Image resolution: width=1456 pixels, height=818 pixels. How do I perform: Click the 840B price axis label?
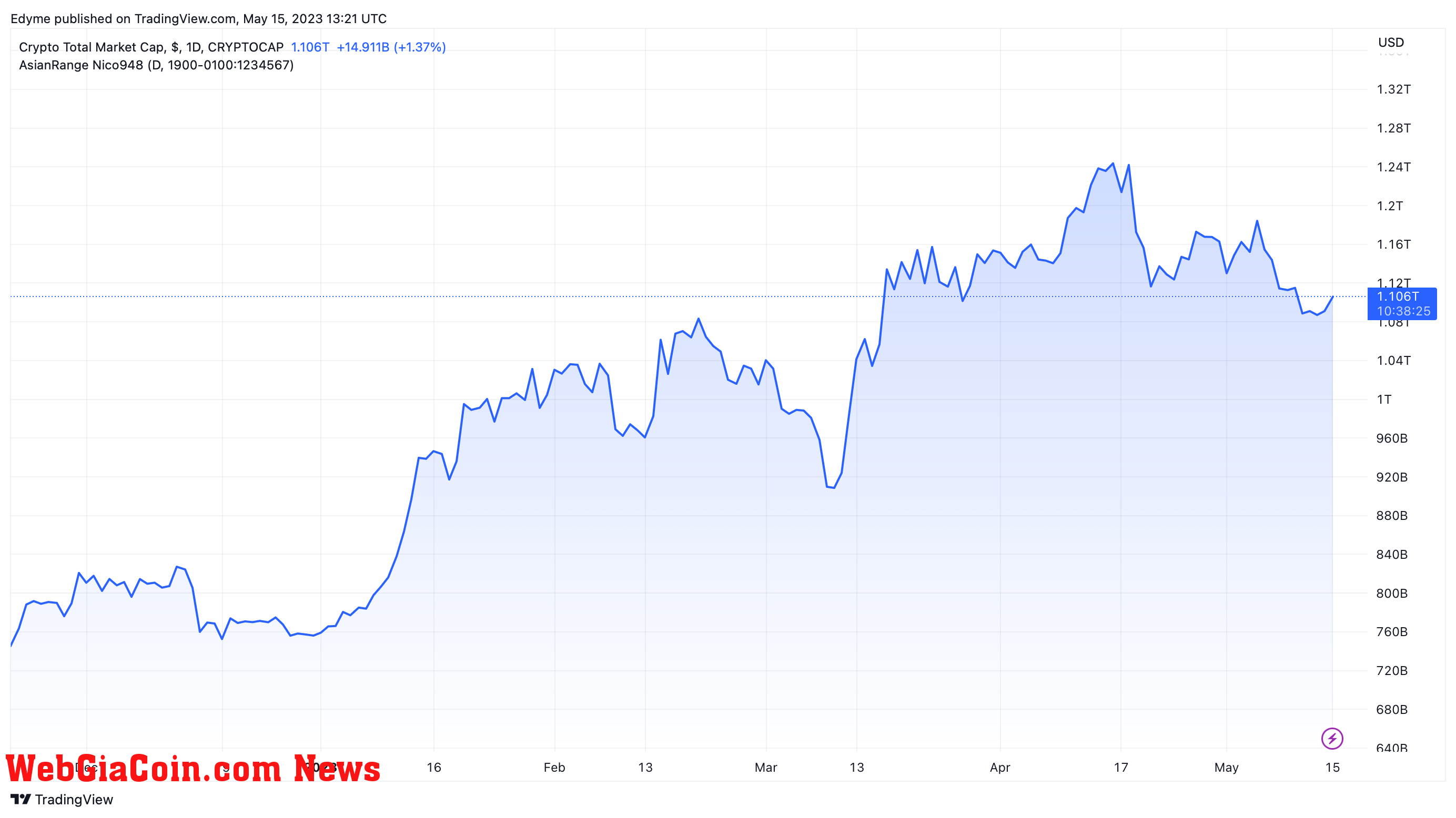(1392, 555)
